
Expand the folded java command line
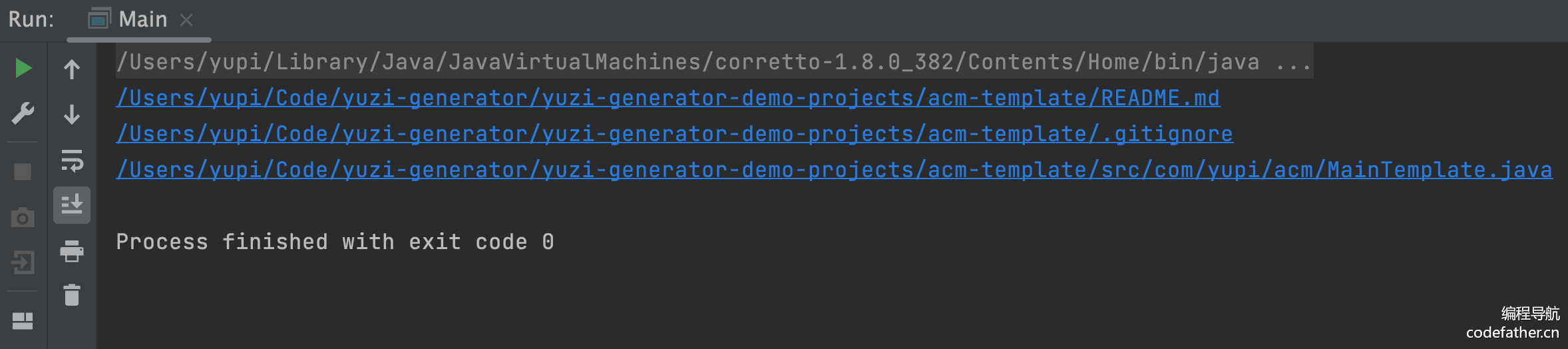click(x=1293, y=63)
